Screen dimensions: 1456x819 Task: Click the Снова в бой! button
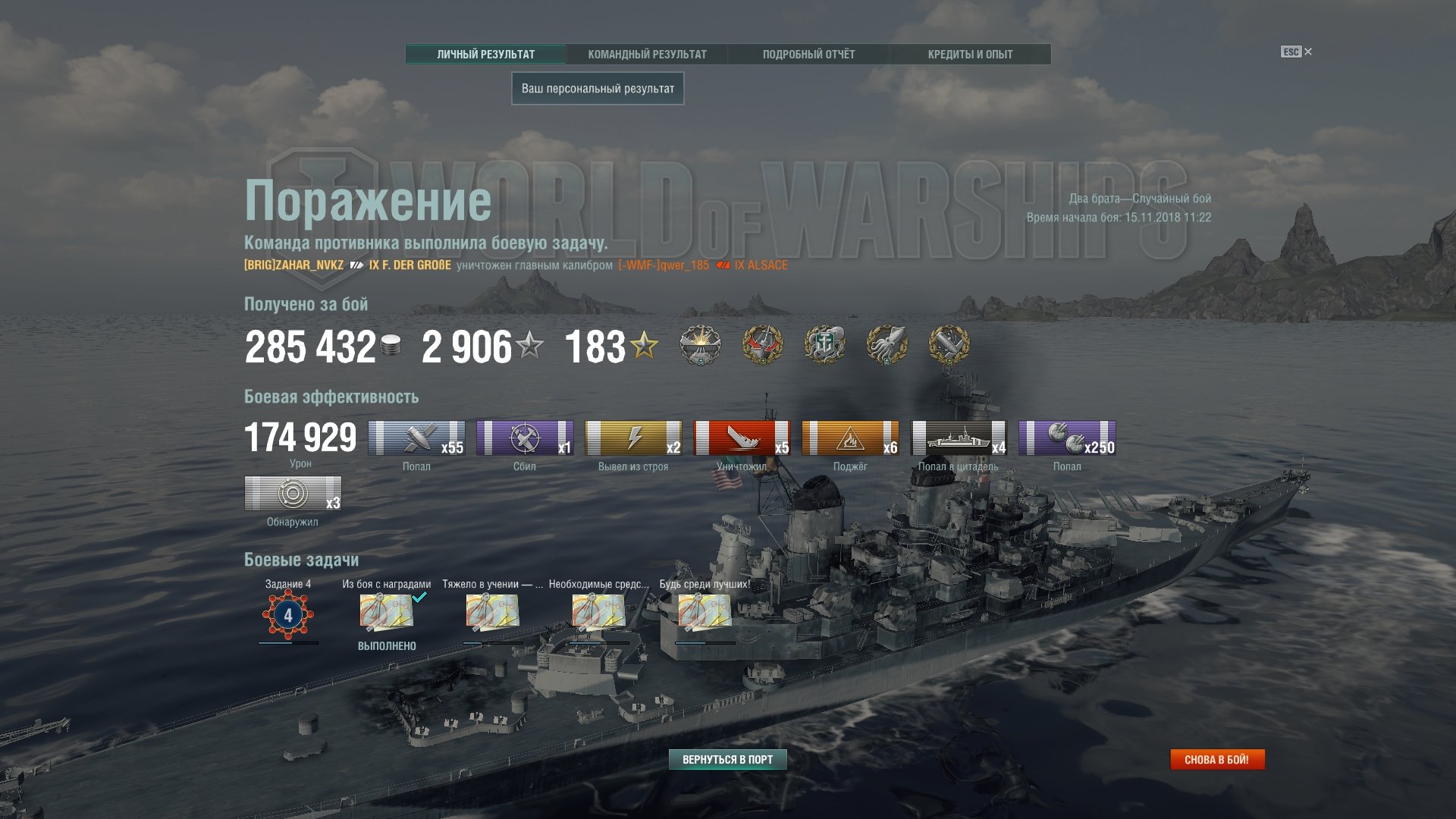[x=1217, y=759]
